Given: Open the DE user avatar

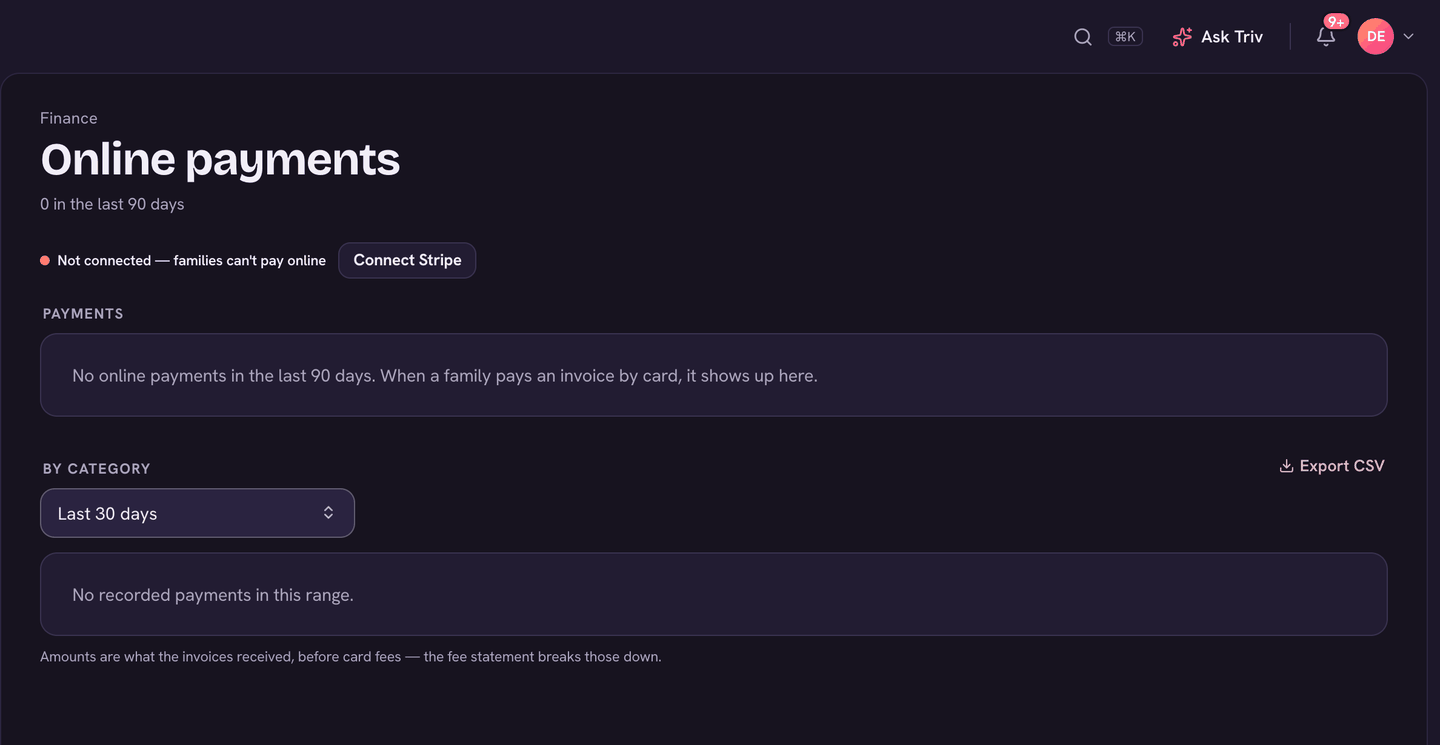Looking at the screenshot, I should click(1376, 36).
